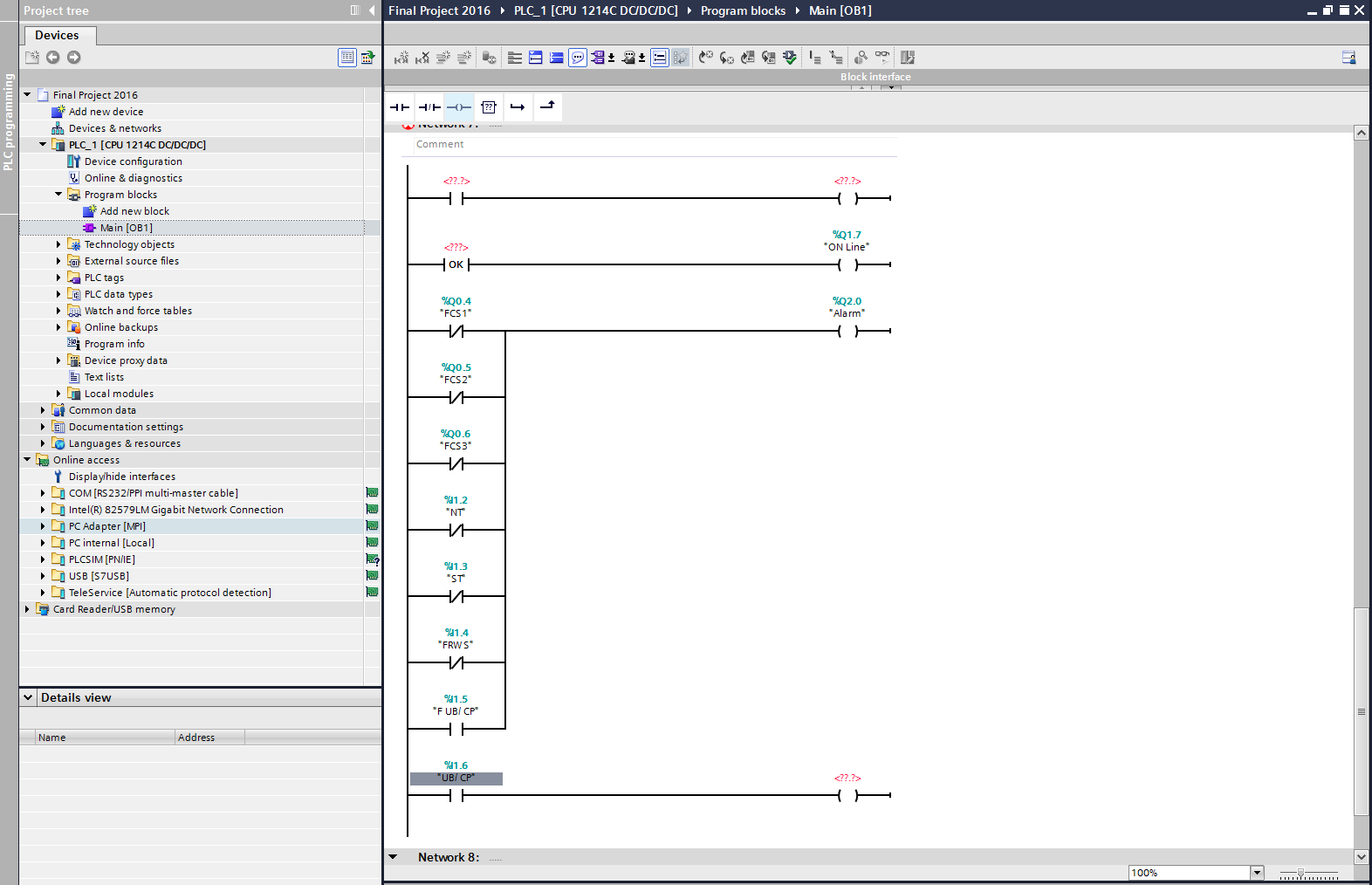This screenshot has width=1372, height=885.
Task: Click back arrow in Project tree toolbar
Action: point(52,58)
